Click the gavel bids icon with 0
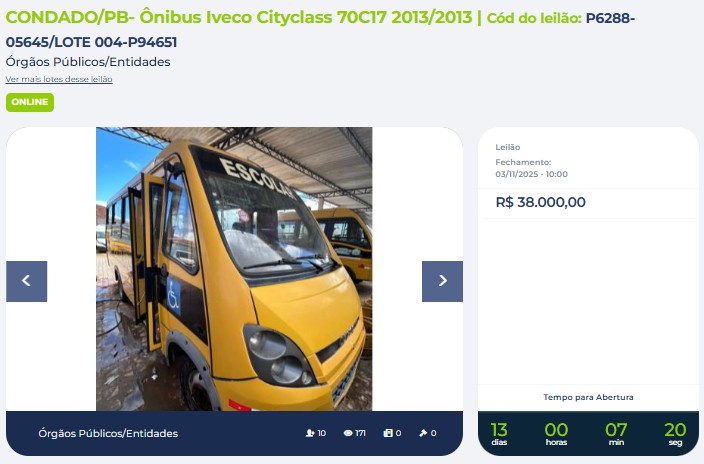The height and width of the screenshot is (464, 704). [423, 433]
